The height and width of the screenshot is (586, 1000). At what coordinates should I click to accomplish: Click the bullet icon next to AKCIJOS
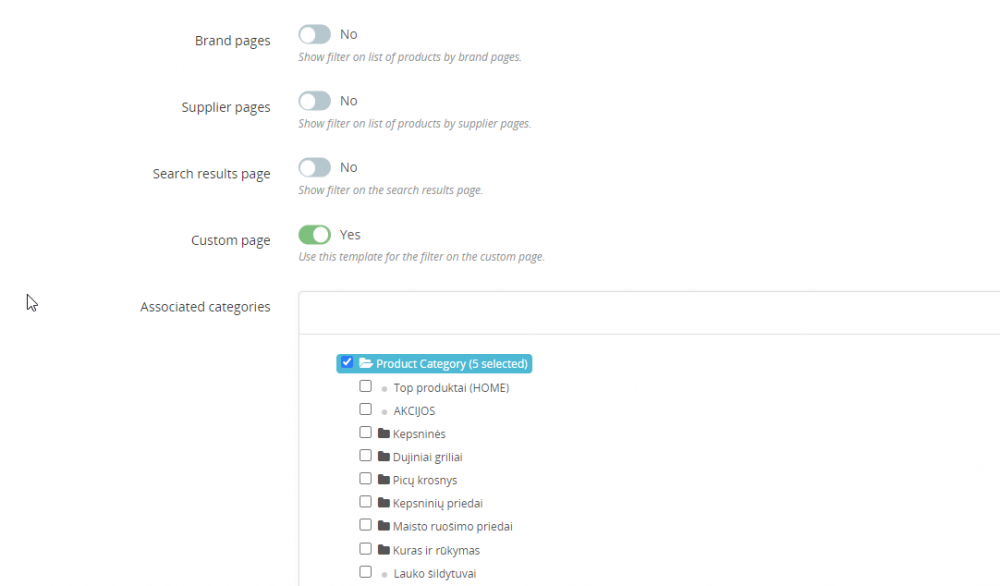[383, 409]
